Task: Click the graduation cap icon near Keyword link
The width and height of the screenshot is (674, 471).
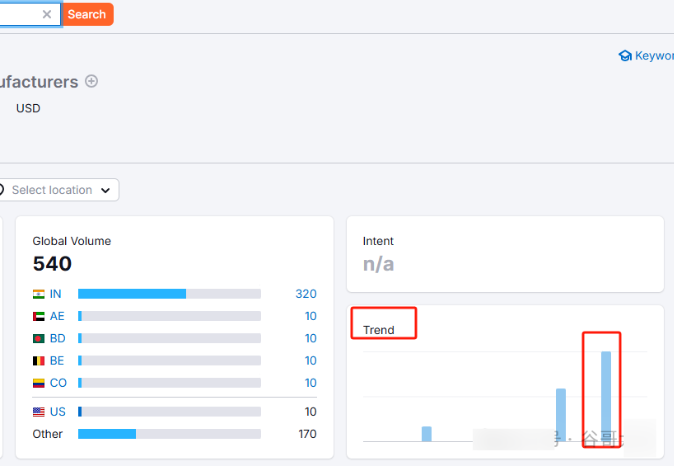Action: point(625,56)
